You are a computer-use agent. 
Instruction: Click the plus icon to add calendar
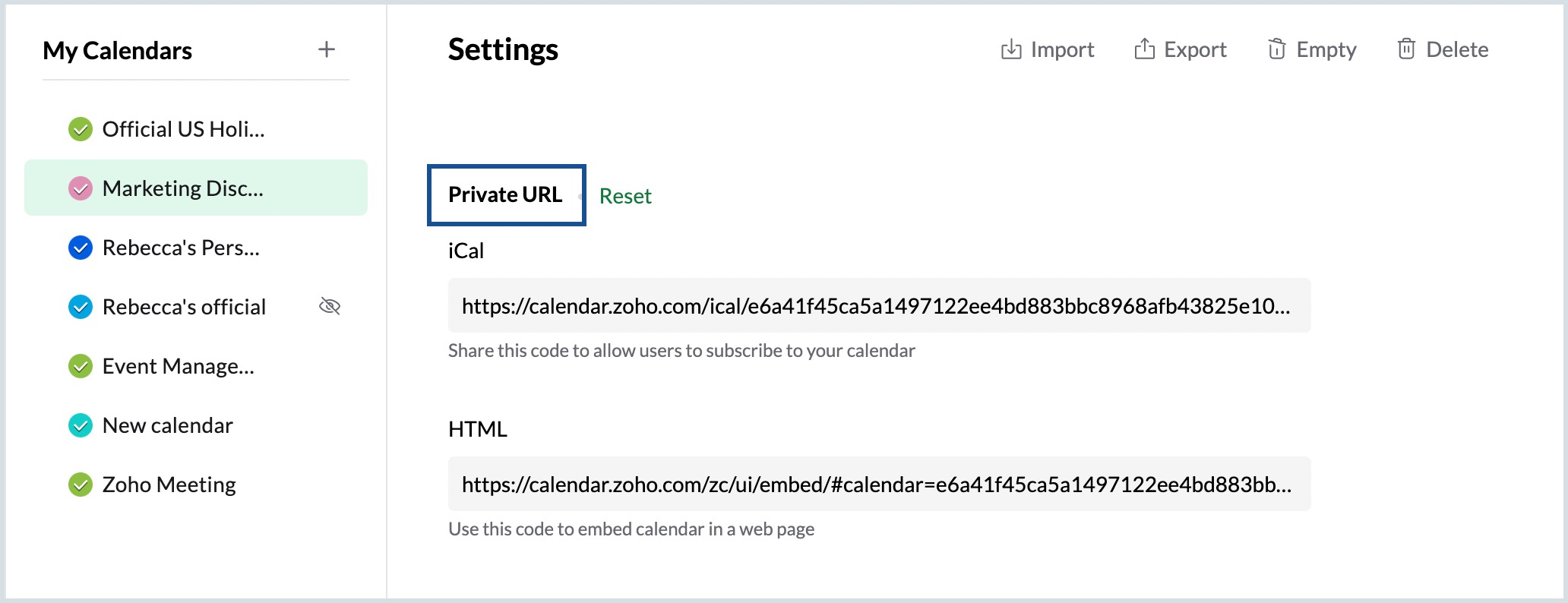(326, 50)
